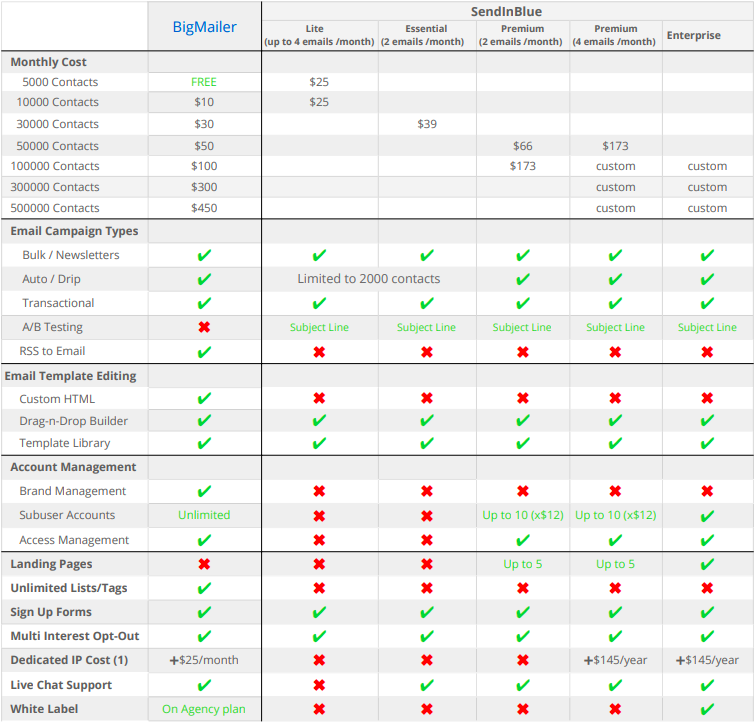Click Lite red cross for Dedicated IP Cost

319,660
